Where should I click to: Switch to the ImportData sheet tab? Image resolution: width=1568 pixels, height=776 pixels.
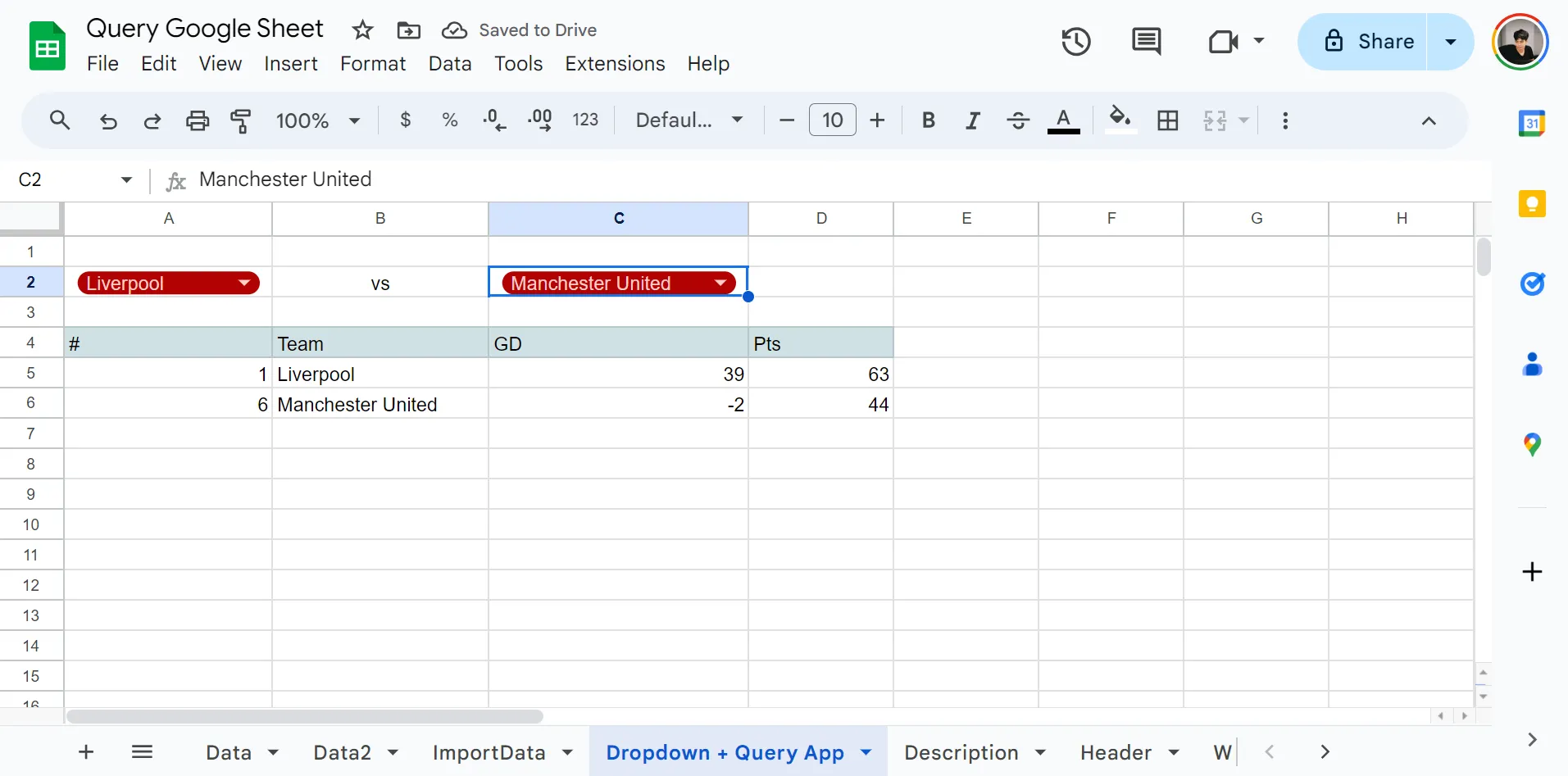[x=489, y=751]
